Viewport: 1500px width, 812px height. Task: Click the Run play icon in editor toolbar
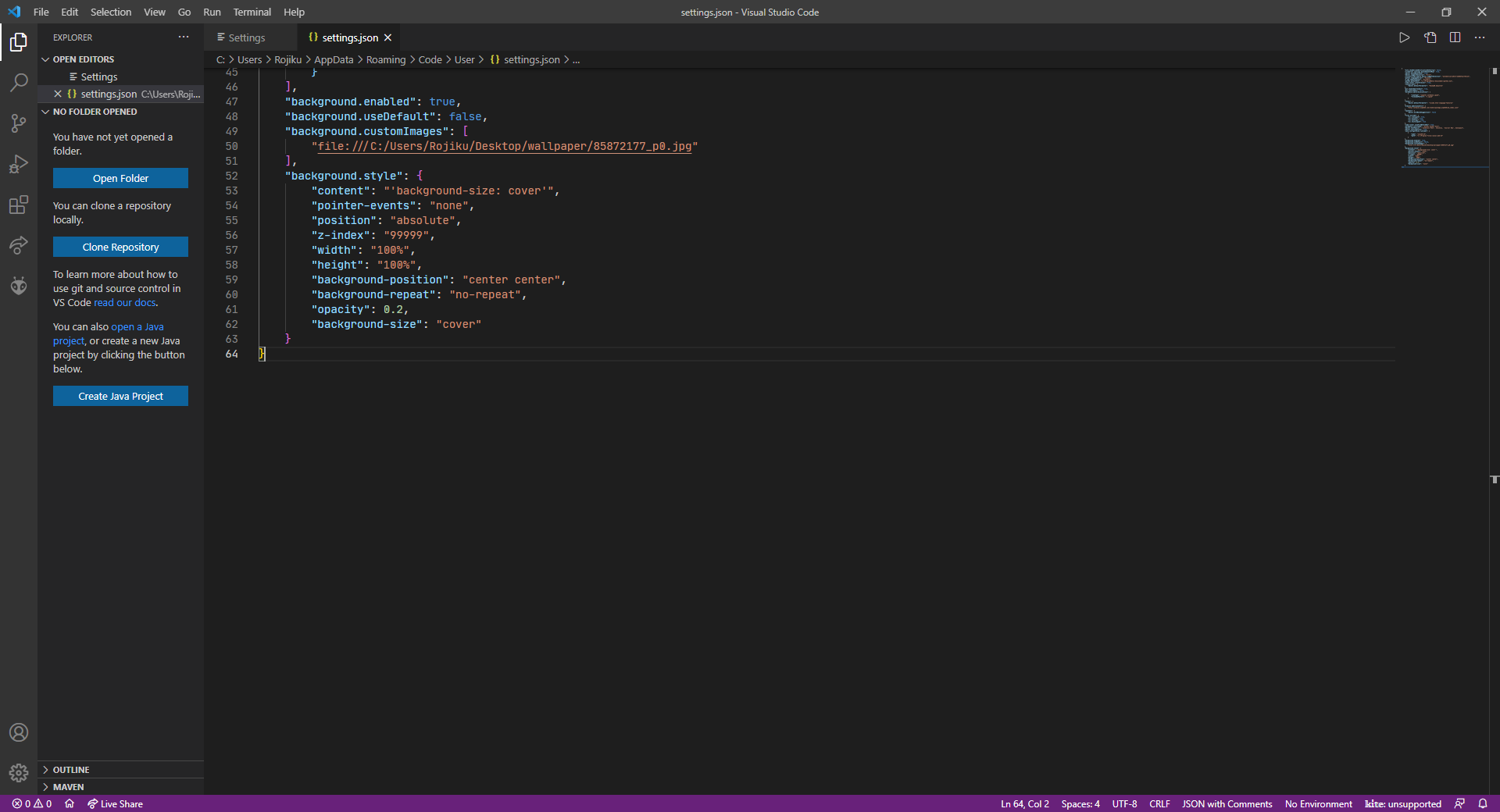[1404, 37]
